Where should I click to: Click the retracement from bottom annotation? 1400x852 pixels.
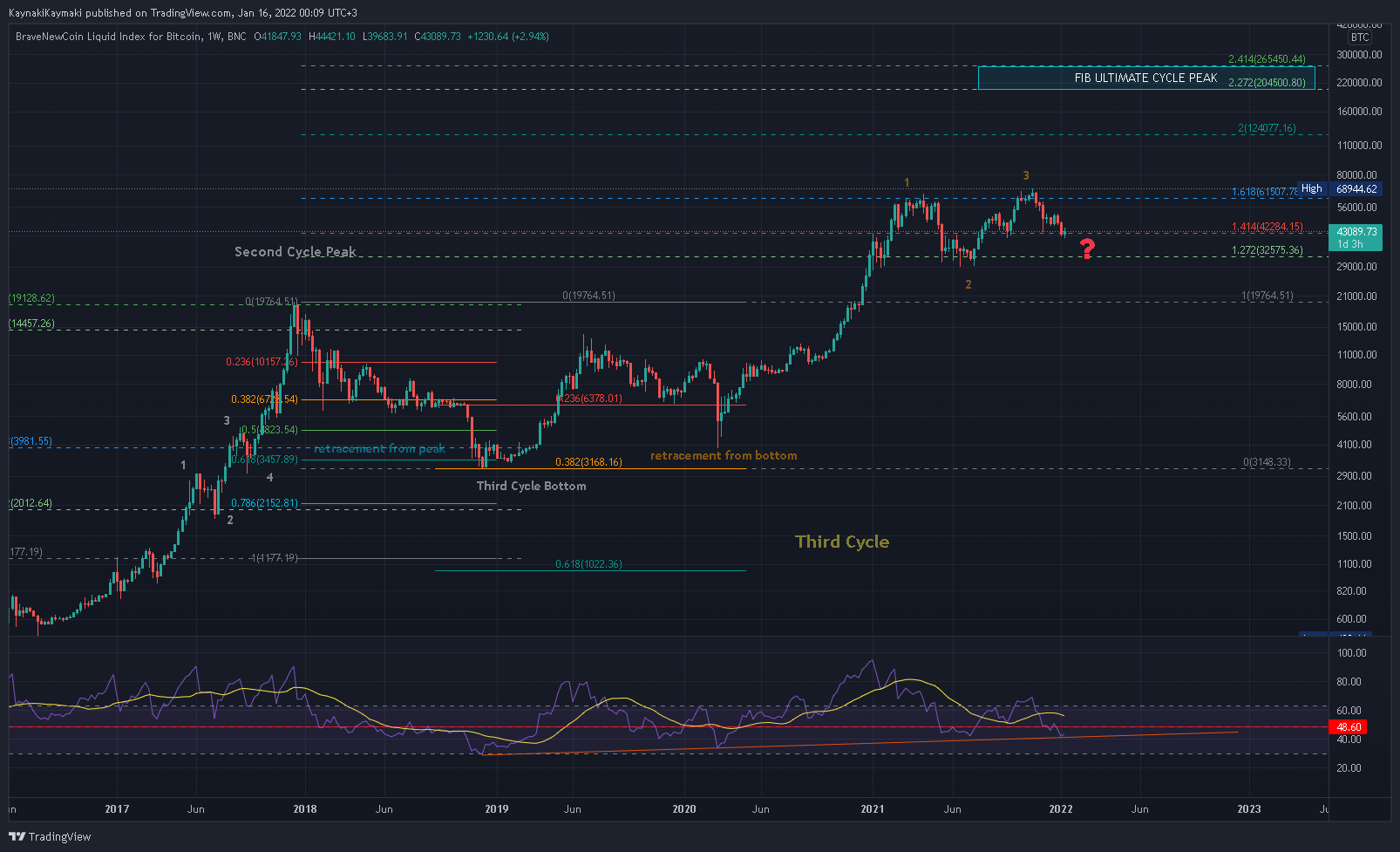pyautogui.click(x=724, y=455)
